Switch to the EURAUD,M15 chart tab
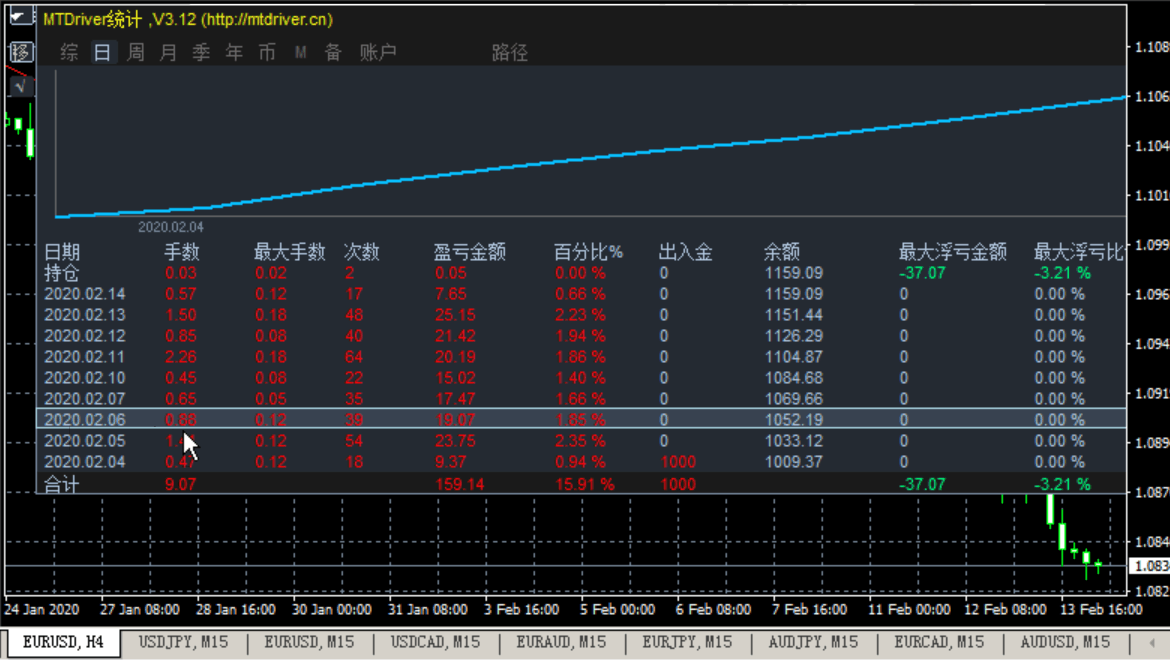 point(561,642)
